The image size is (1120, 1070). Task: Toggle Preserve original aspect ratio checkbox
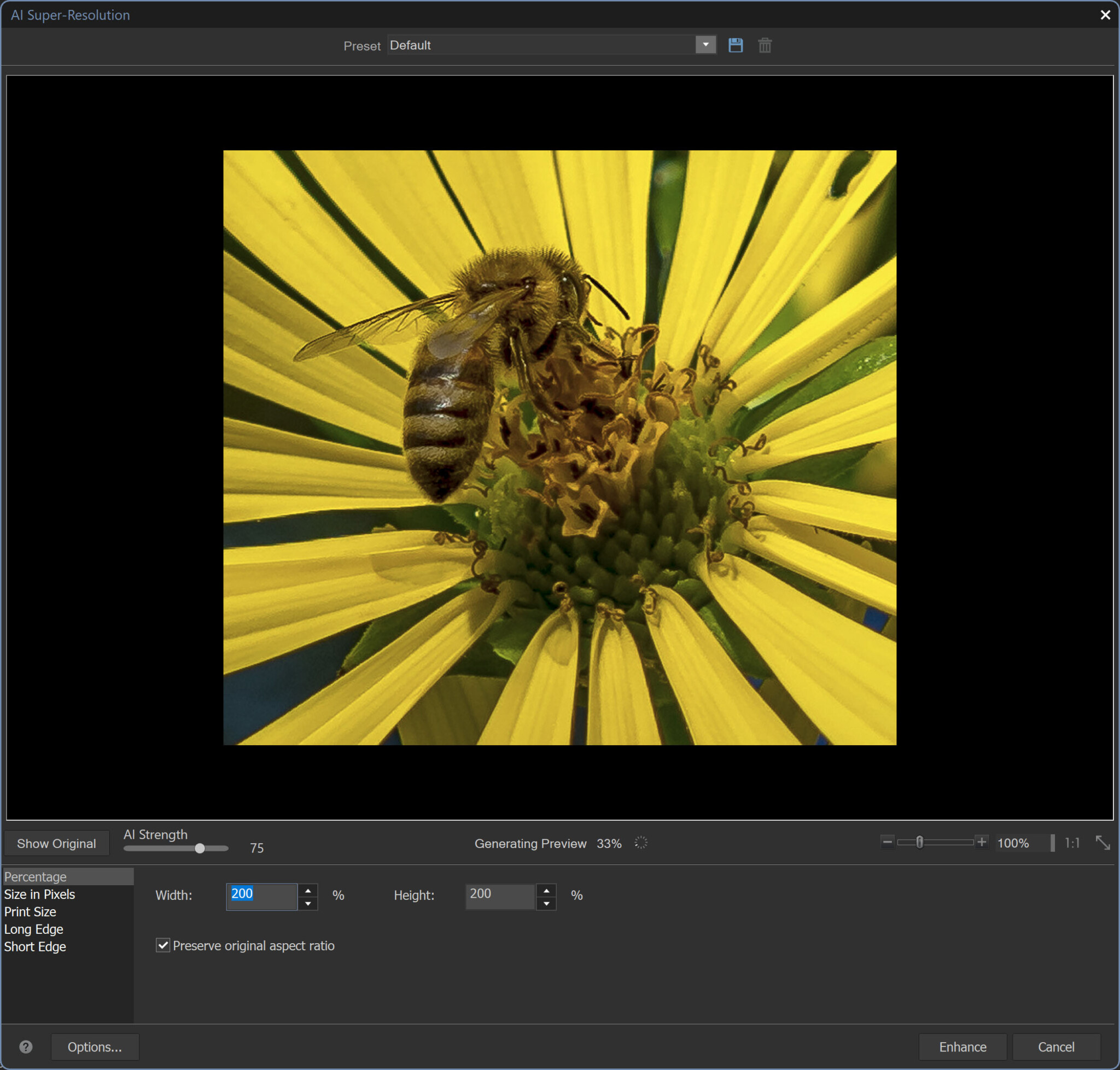(163, 946)
